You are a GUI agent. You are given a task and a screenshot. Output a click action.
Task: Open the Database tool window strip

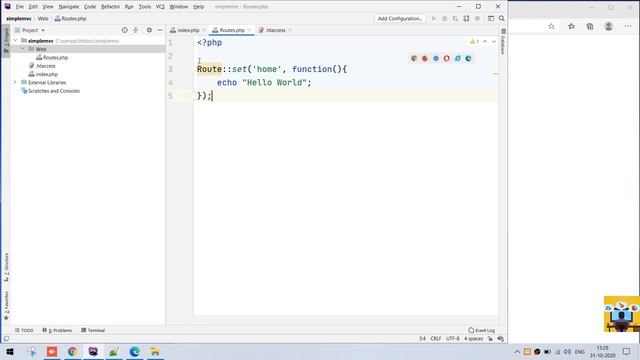(503, 42)
